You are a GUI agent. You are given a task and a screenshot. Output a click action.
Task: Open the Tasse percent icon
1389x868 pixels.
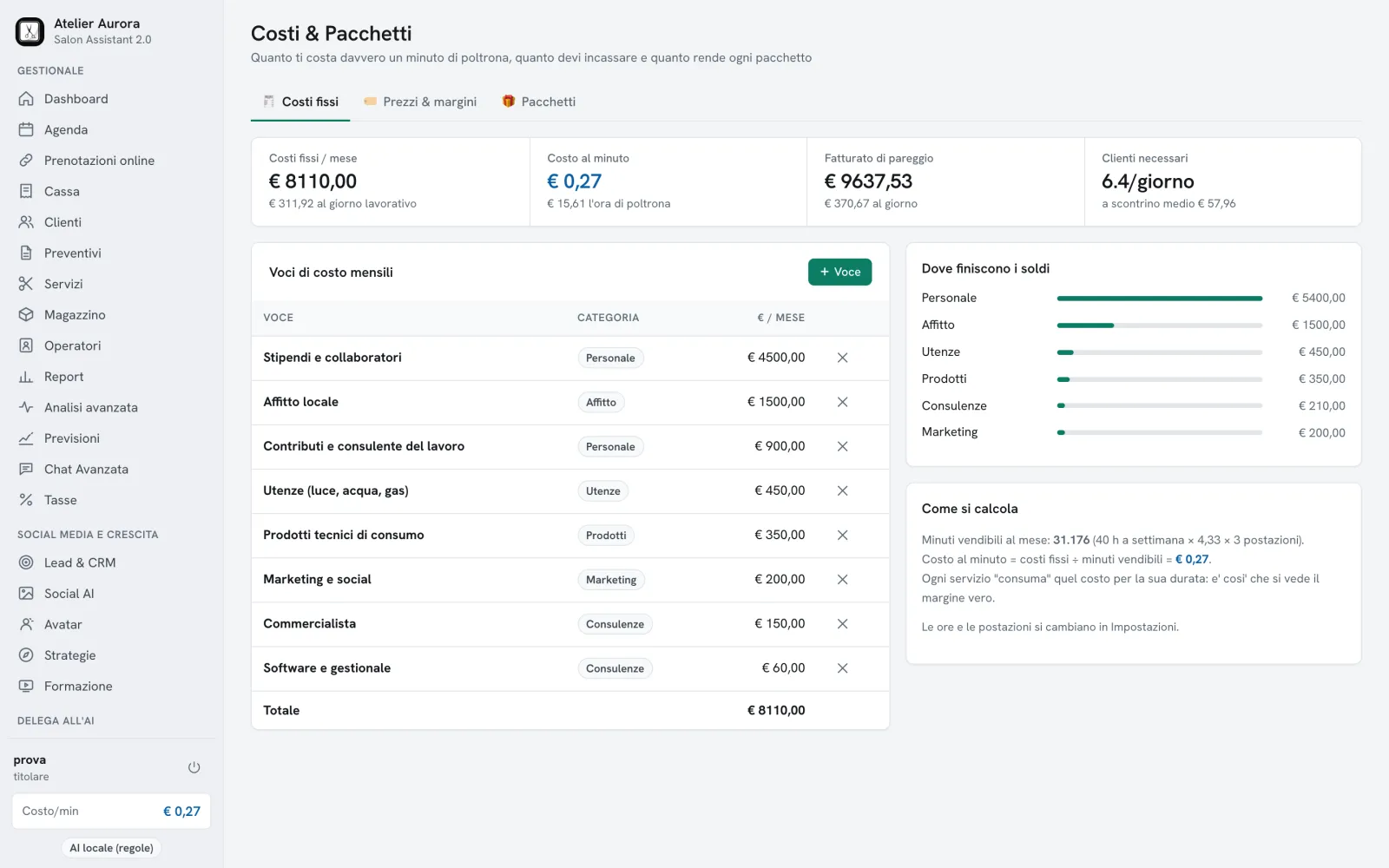click(x=26, y=500)
